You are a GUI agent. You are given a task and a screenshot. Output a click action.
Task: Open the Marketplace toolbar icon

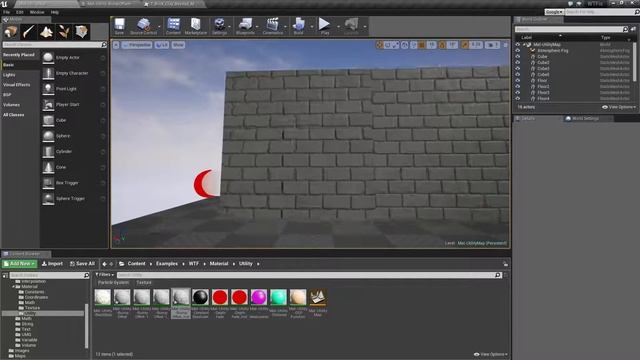pos(196,26)
